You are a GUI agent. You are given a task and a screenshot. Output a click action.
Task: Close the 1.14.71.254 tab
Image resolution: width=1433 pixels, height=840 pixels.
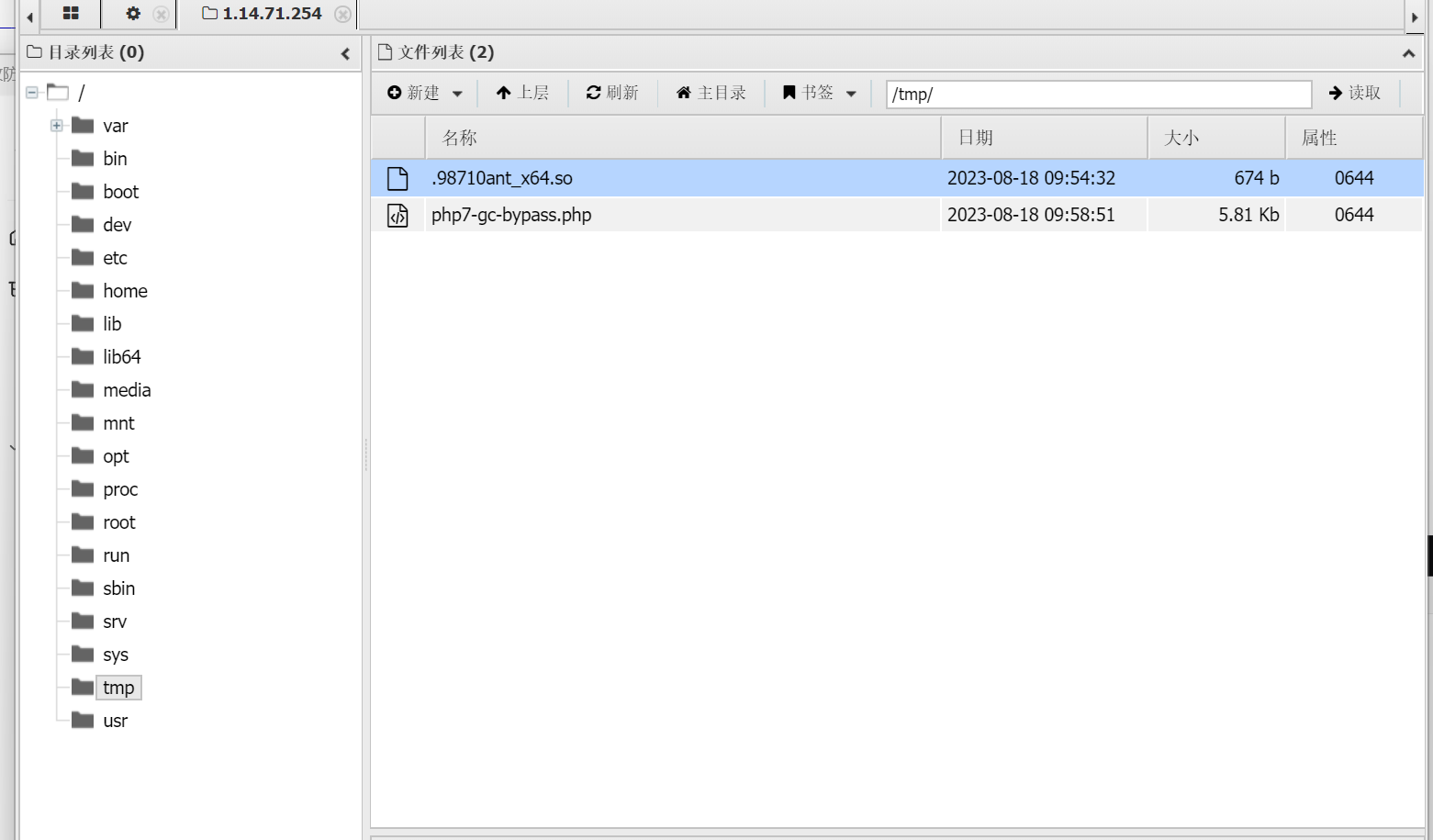342,15
